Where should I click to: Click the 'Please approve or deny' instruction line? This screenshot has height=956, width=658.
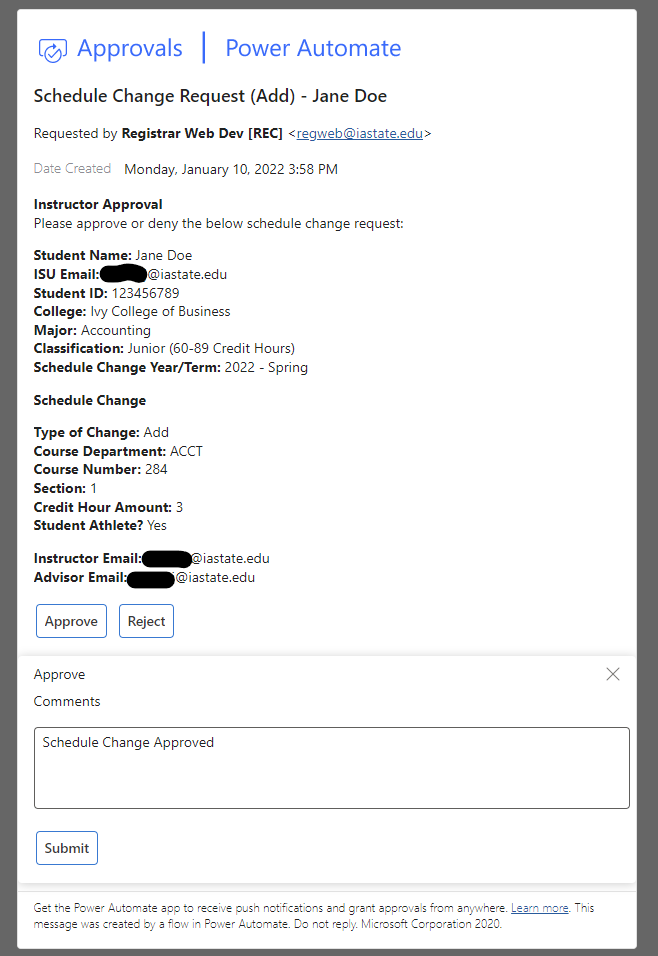[x=218, y=223]
